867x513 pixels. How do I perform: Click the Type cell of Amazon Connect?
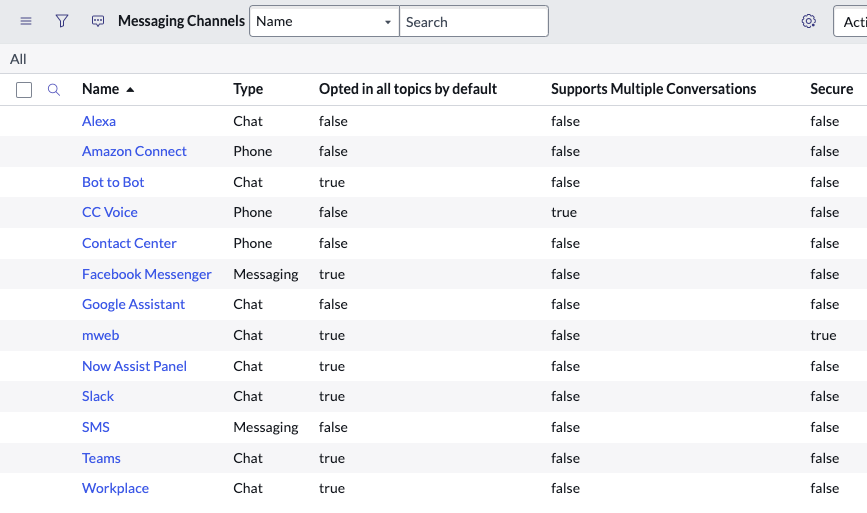point(253,151)
